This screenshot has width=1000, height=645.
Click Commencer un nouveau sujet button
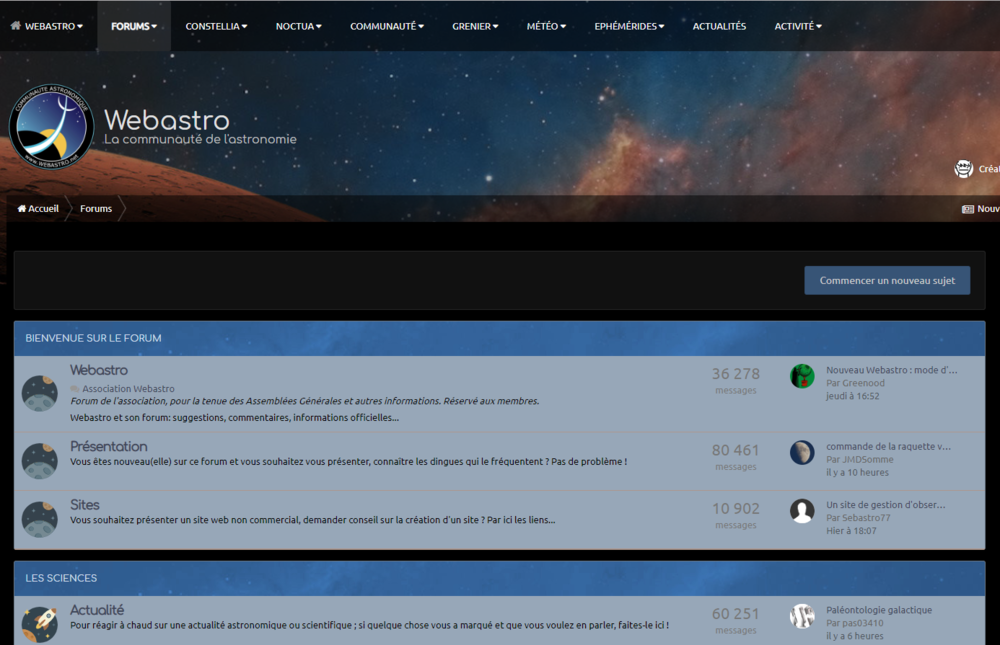887,280
